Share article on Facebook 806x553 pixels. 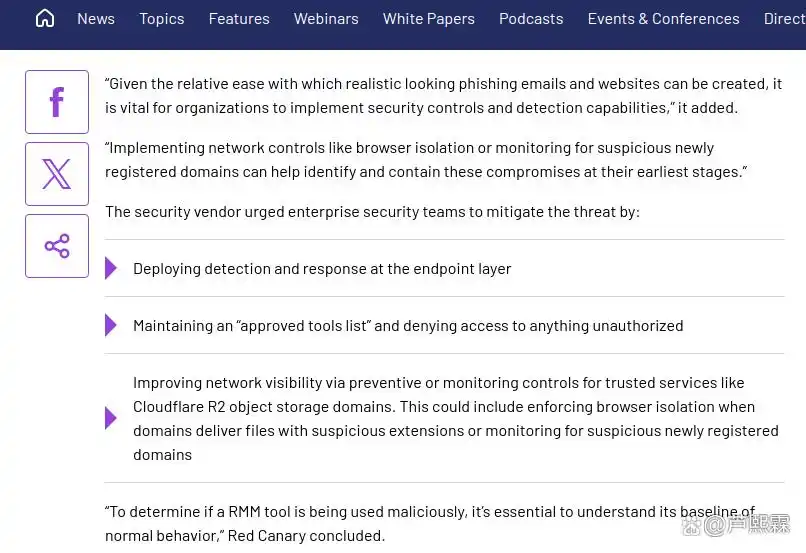tap(57, 102)
